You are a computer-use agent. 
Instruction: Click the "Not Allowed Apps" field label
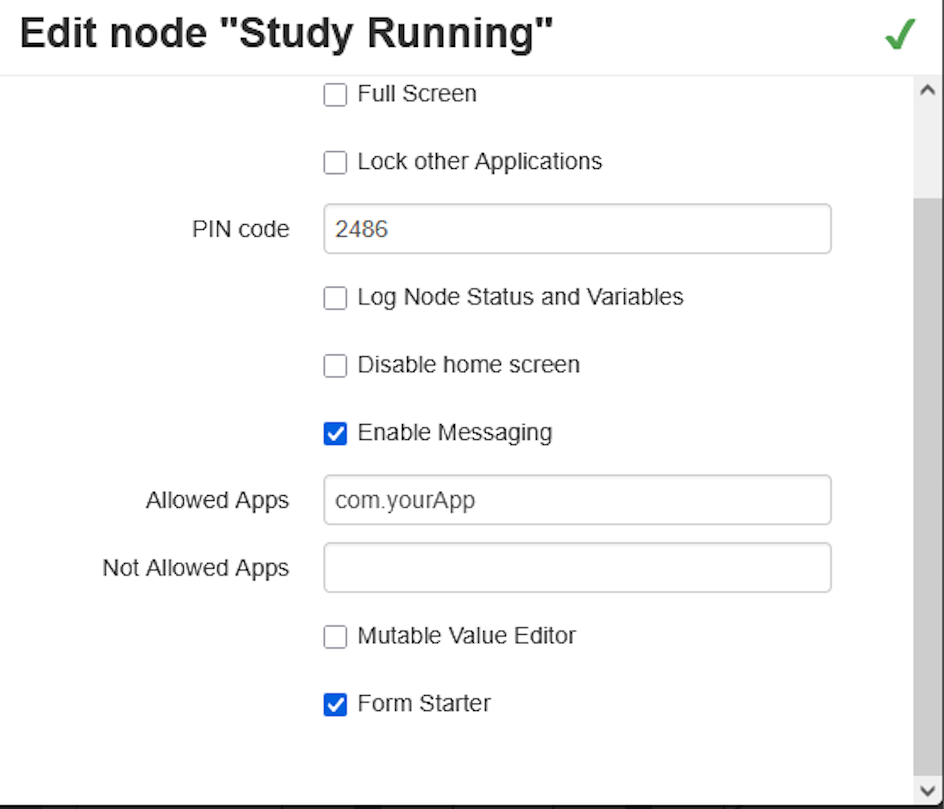[x=195, y=568]
